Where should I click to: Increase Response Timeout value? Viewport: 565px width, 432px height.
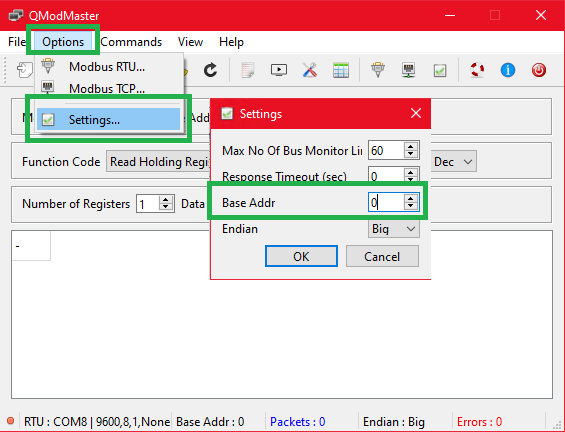[x=410, y=172]
